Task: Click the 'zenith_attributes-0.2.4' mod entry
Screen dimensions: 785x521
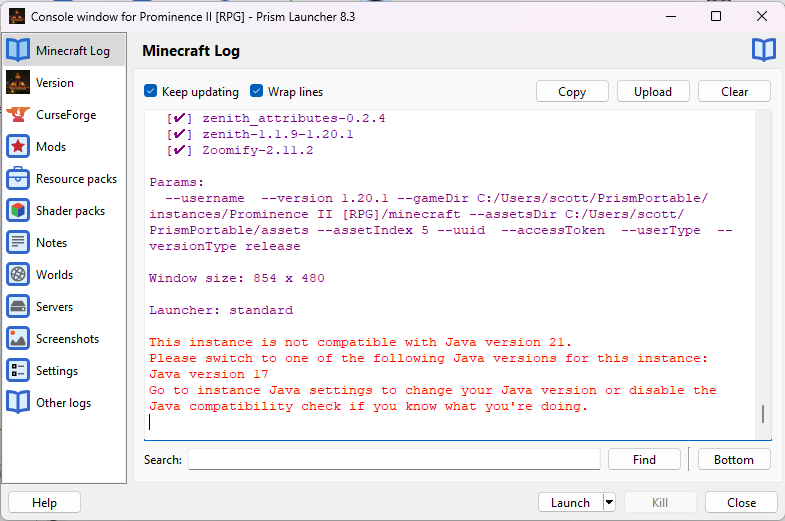Action: (x=294, y=118)
